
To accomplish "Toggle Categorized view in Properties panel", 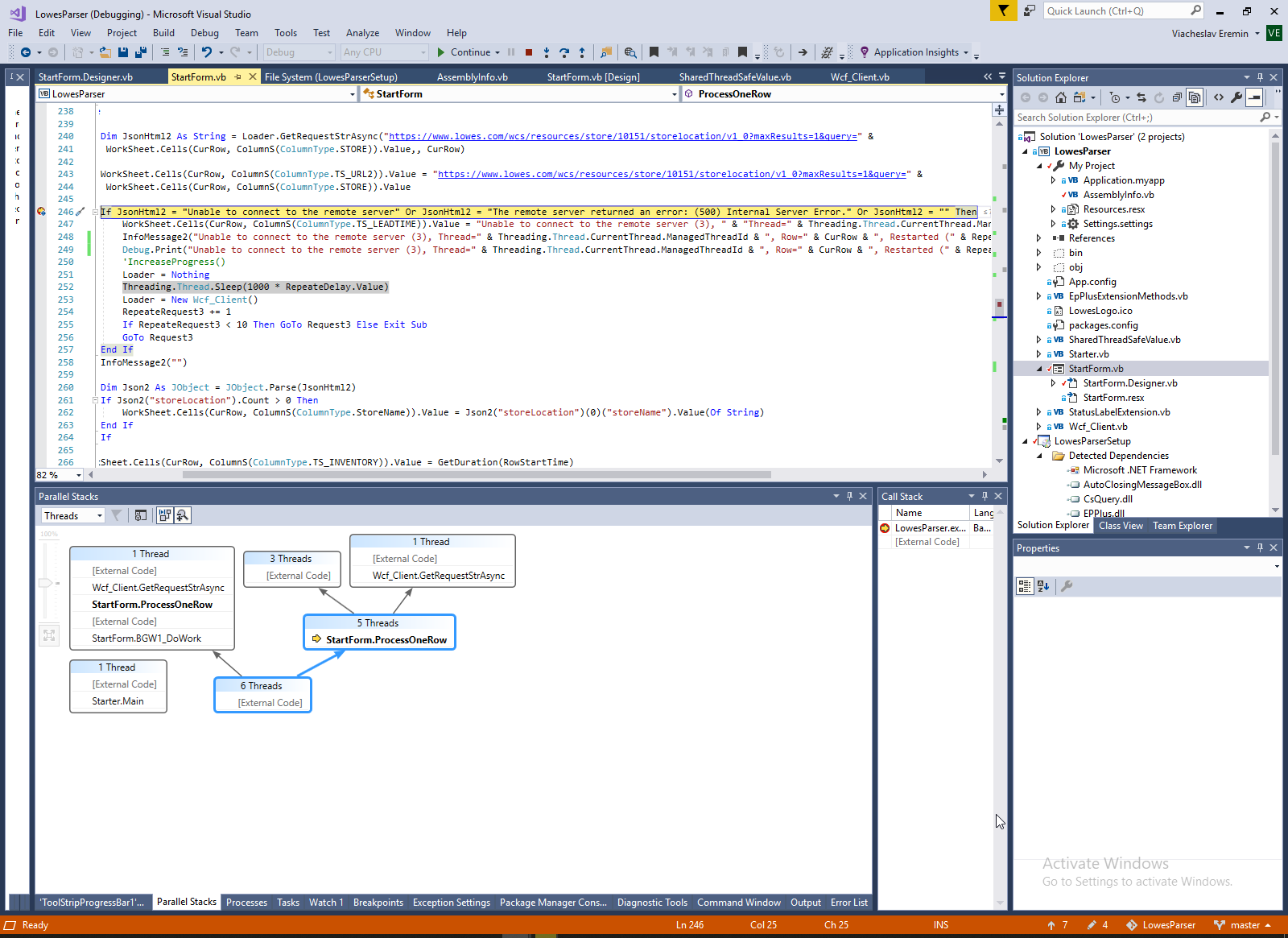I will tap(1025, 586).
